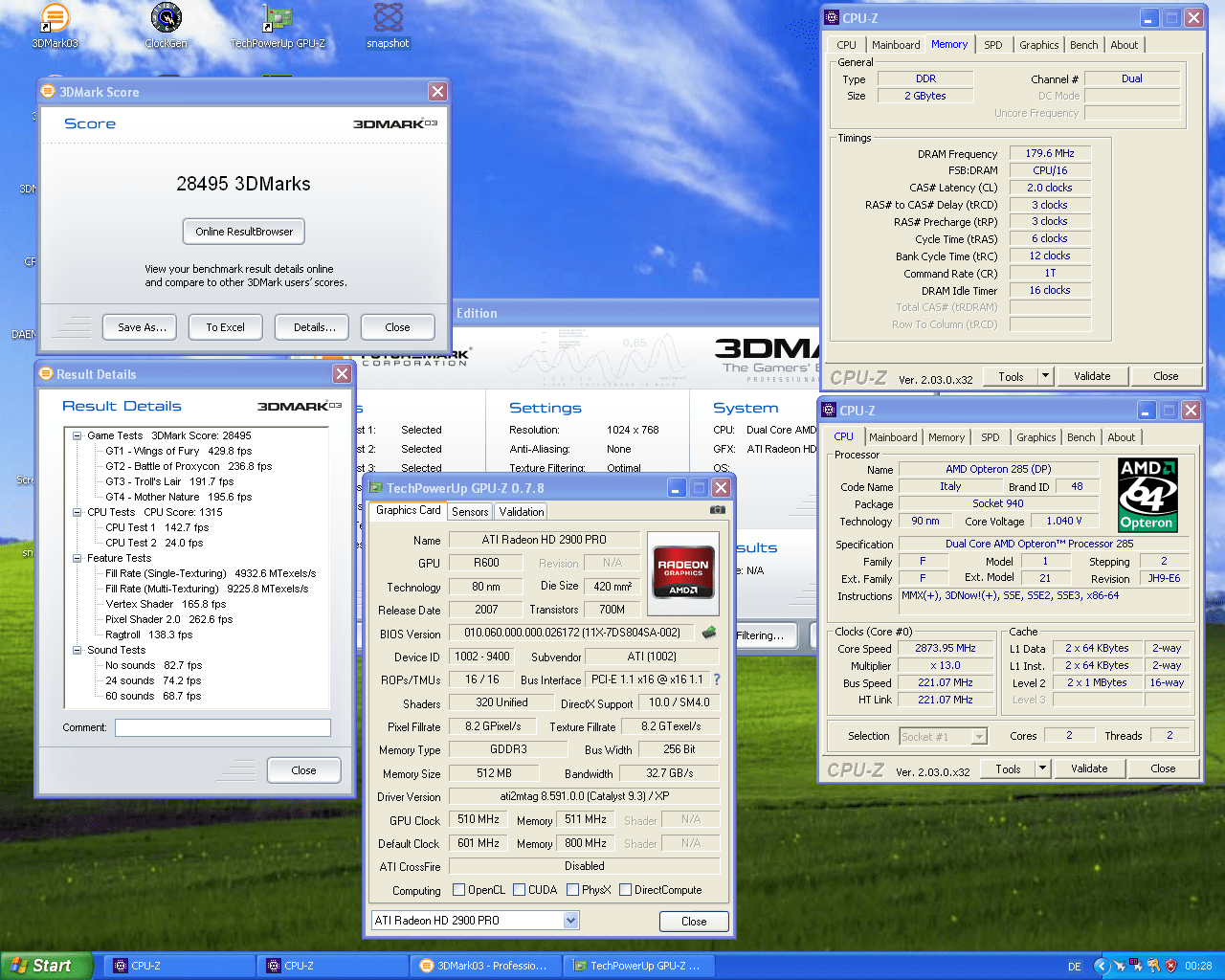The image size is (1225, 980).
Task: Collapse the Feature Tests tree node
Action: pyautogui.click(x=77, y=558)
